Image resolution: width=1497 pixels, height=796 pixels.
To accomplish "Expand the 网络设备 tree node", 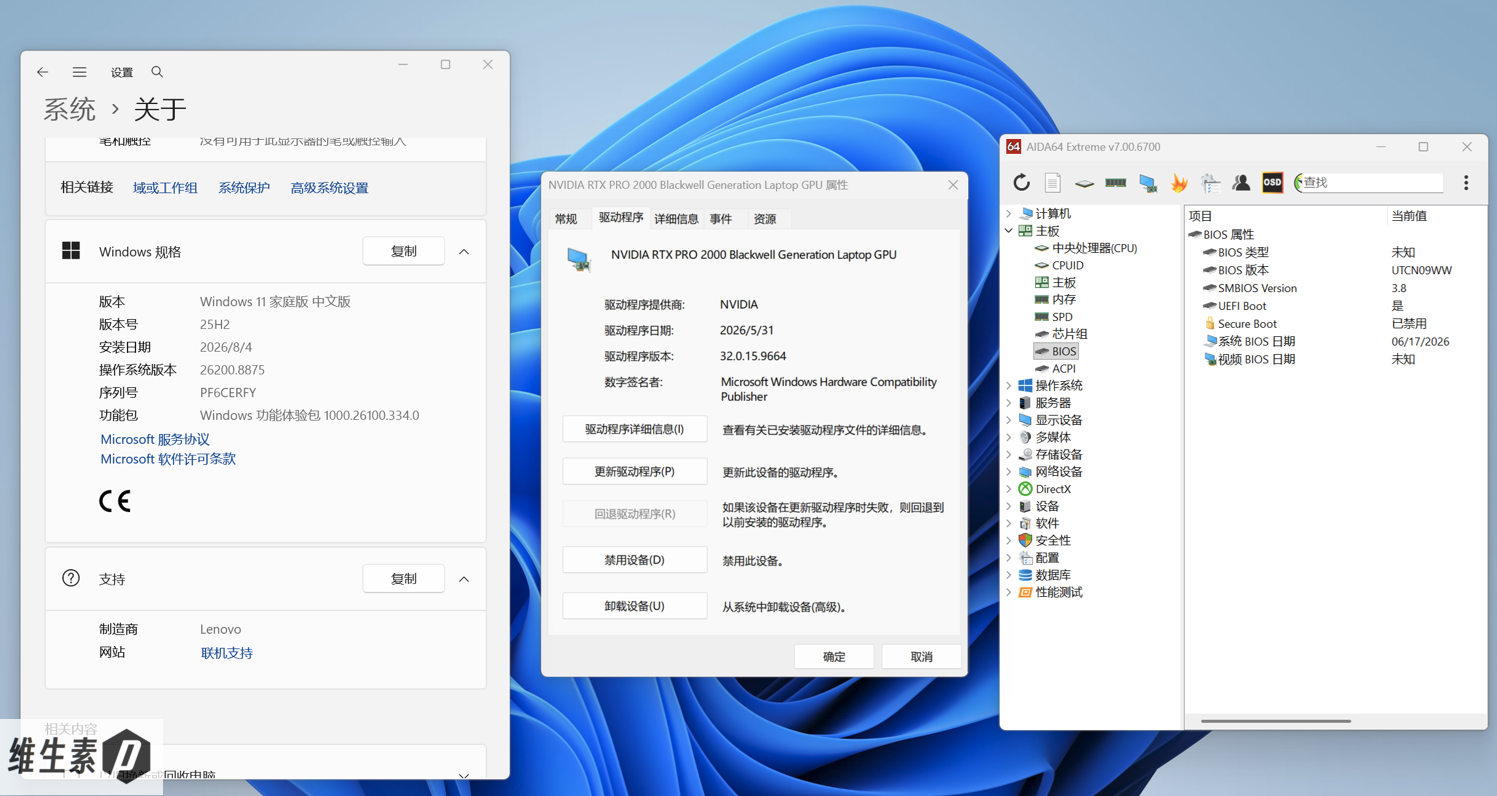I will coord(1008,472).
